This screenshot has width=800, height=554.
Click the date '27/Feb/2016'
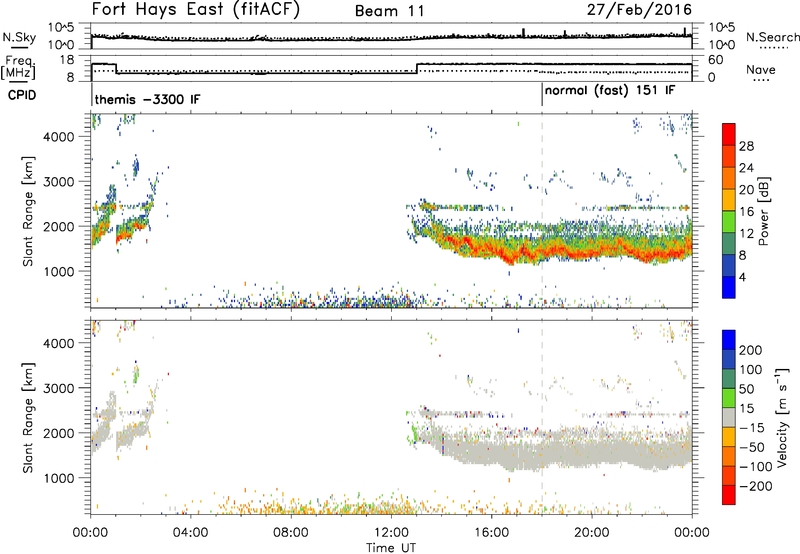[x=639, y=9]
